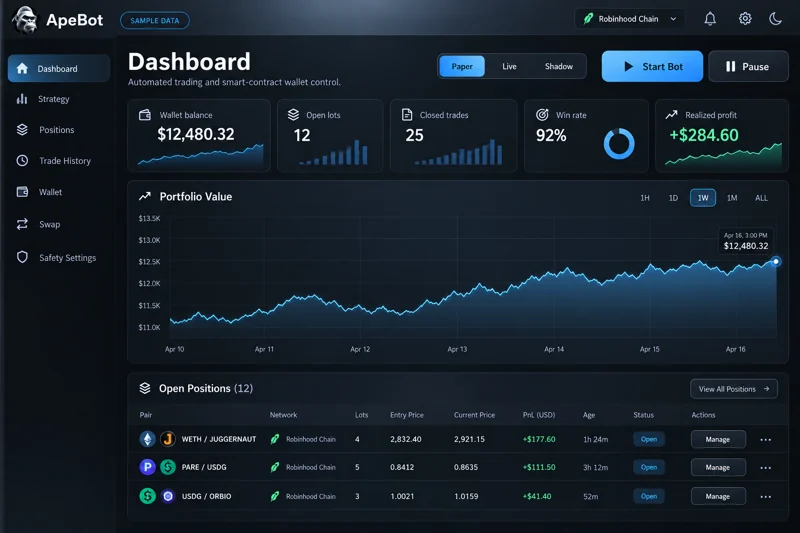Open settings gear icon in header

point(745,19)
